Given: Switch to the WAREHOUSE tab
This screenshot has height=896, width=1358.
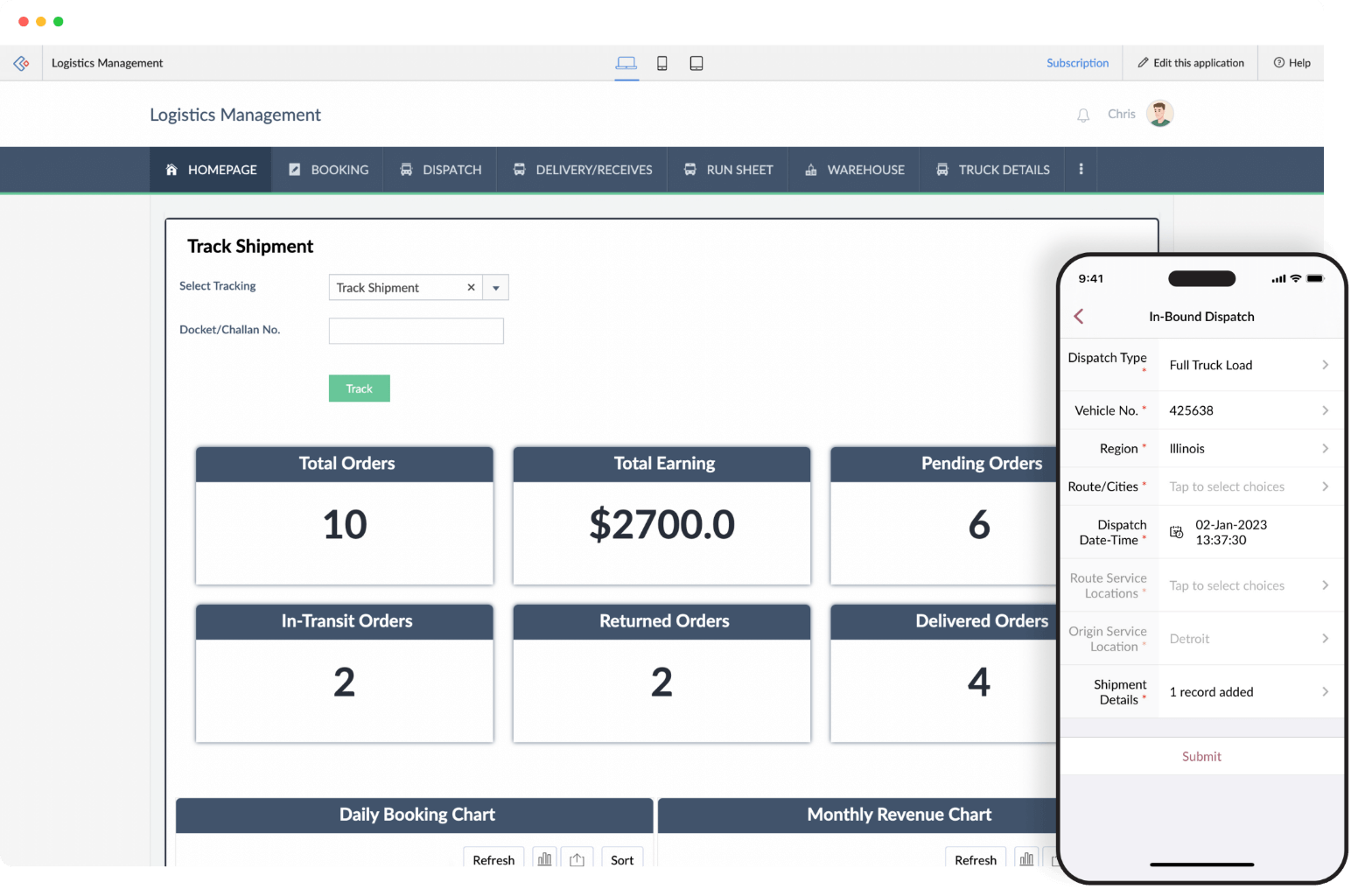Looking at the screenshot, I should [853, 169].
